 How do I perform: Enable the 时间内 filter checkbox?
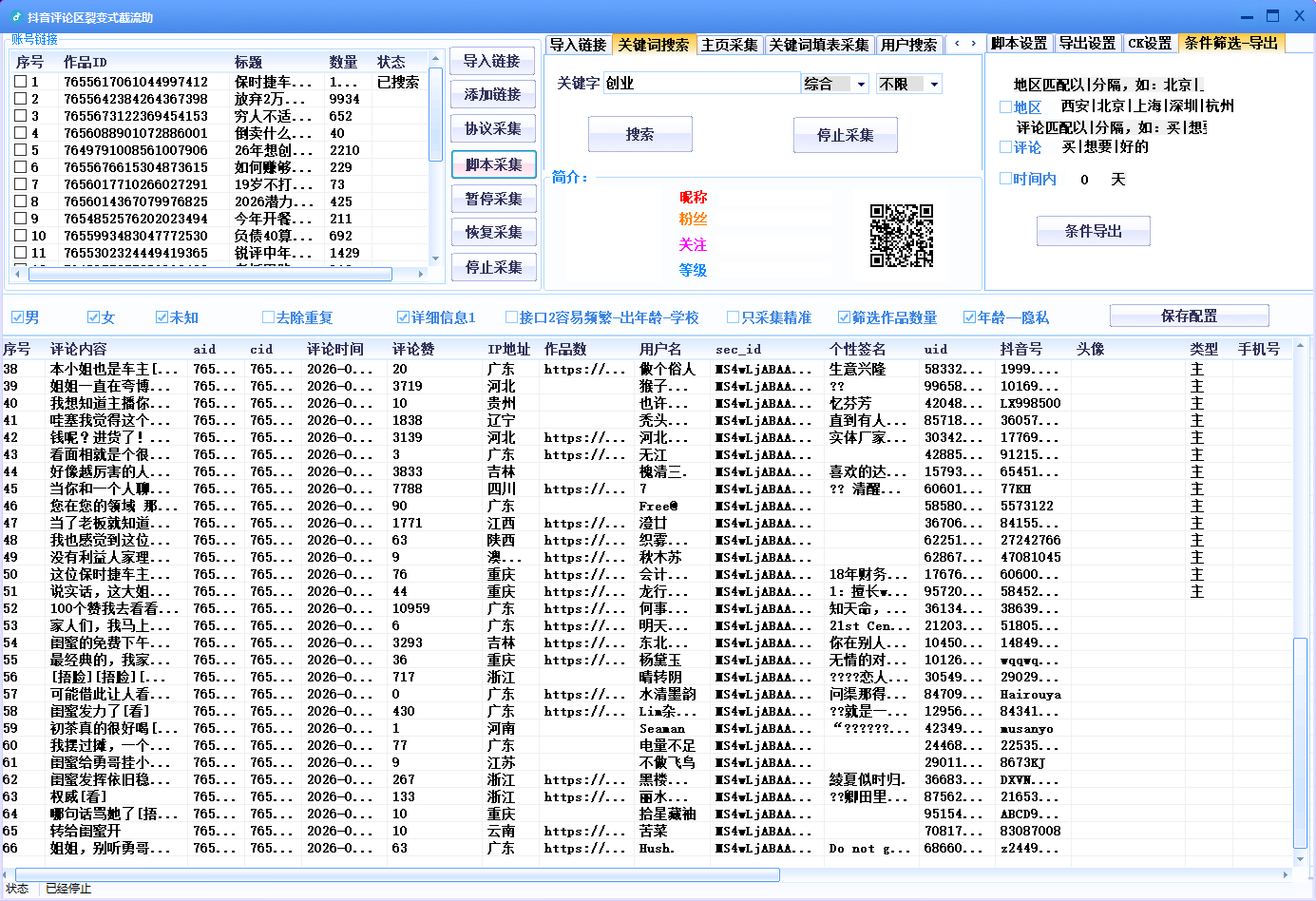click(x=1005, y=179)
